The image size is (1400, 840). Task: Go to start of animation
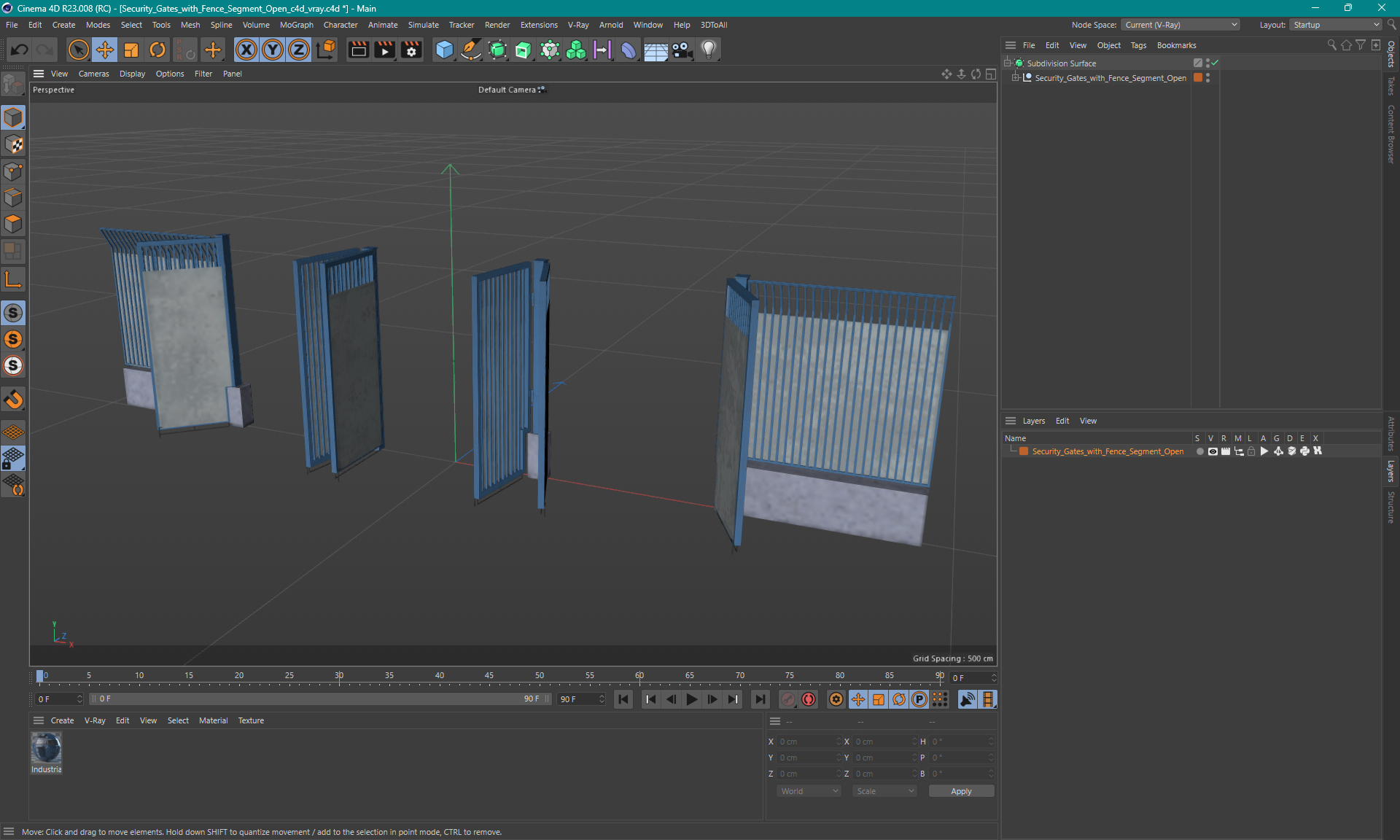(623, 699)
